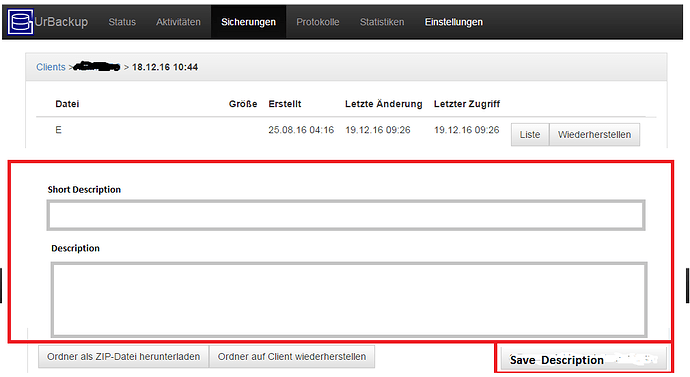Screen dimensions: 690x377
Task: Select created date 25.08.16 04:16
Action: [301, 130]
